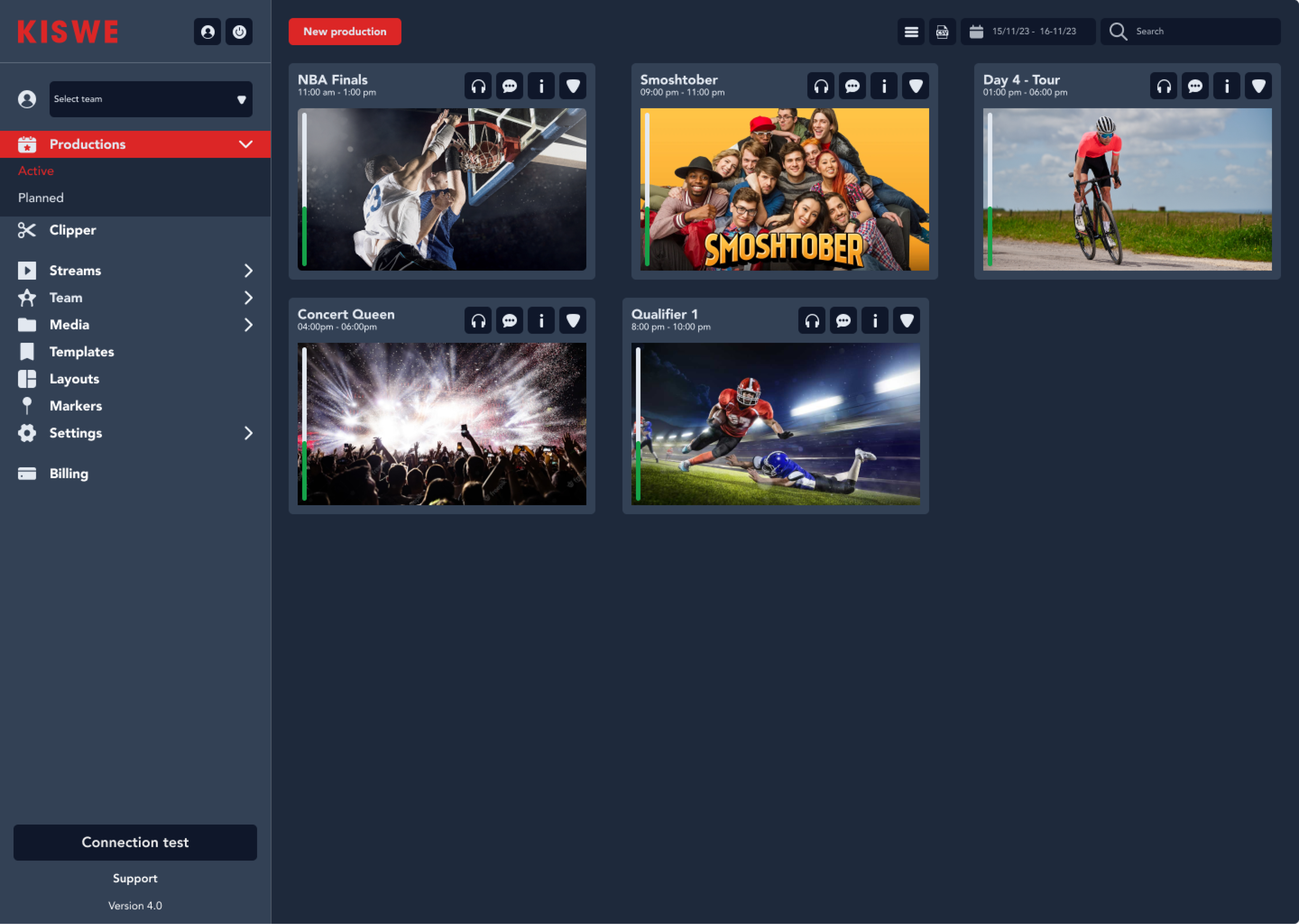This screenshot has width=1299, height=924.
Task: Click the scissors Clipper icon in sidebar
Action: click(27, 230)
